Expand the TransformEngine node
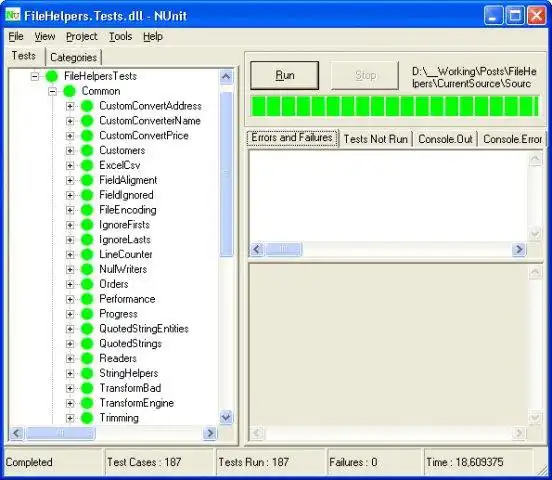 coord(70,403)
